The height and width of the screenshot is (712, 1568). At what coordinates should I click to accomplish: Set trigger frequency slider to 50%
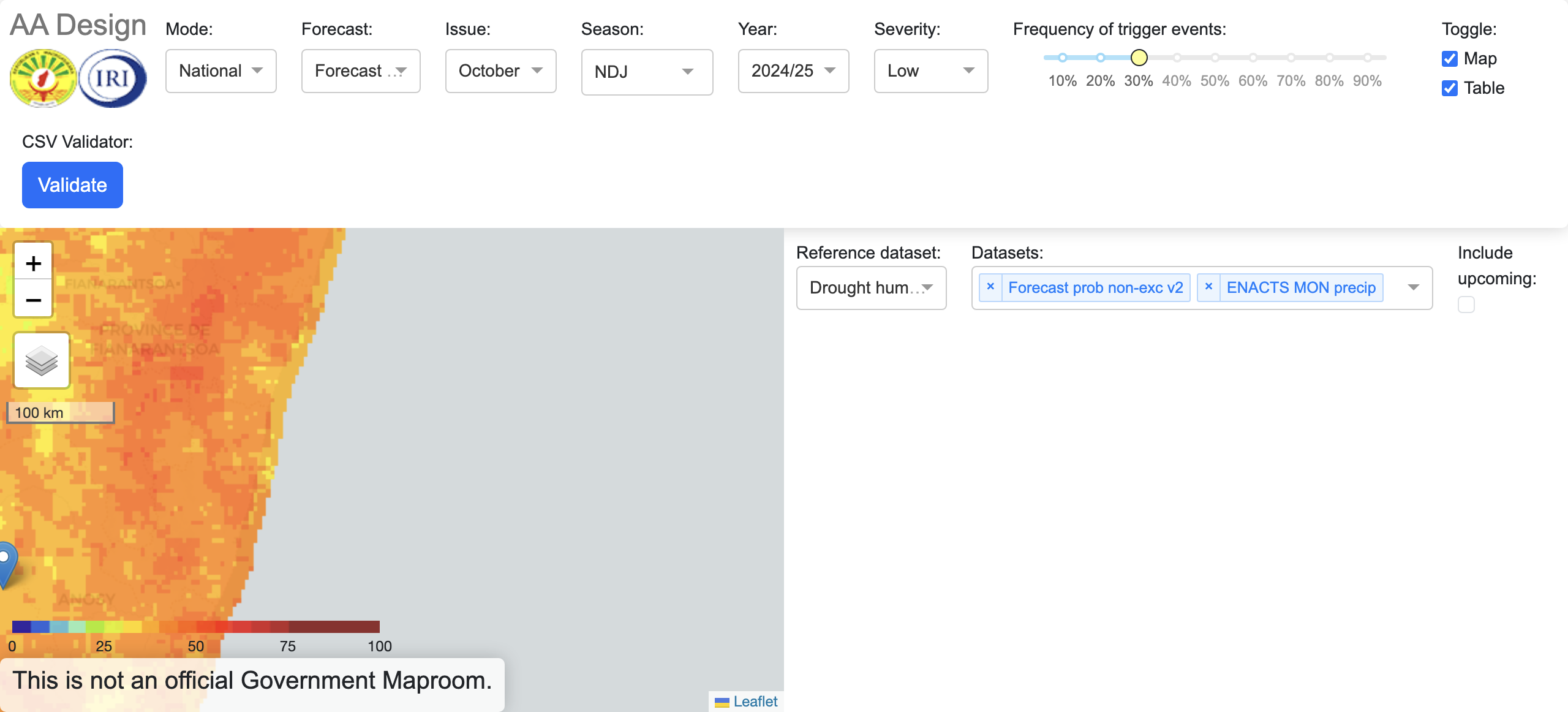click(x=1215, y=58)
